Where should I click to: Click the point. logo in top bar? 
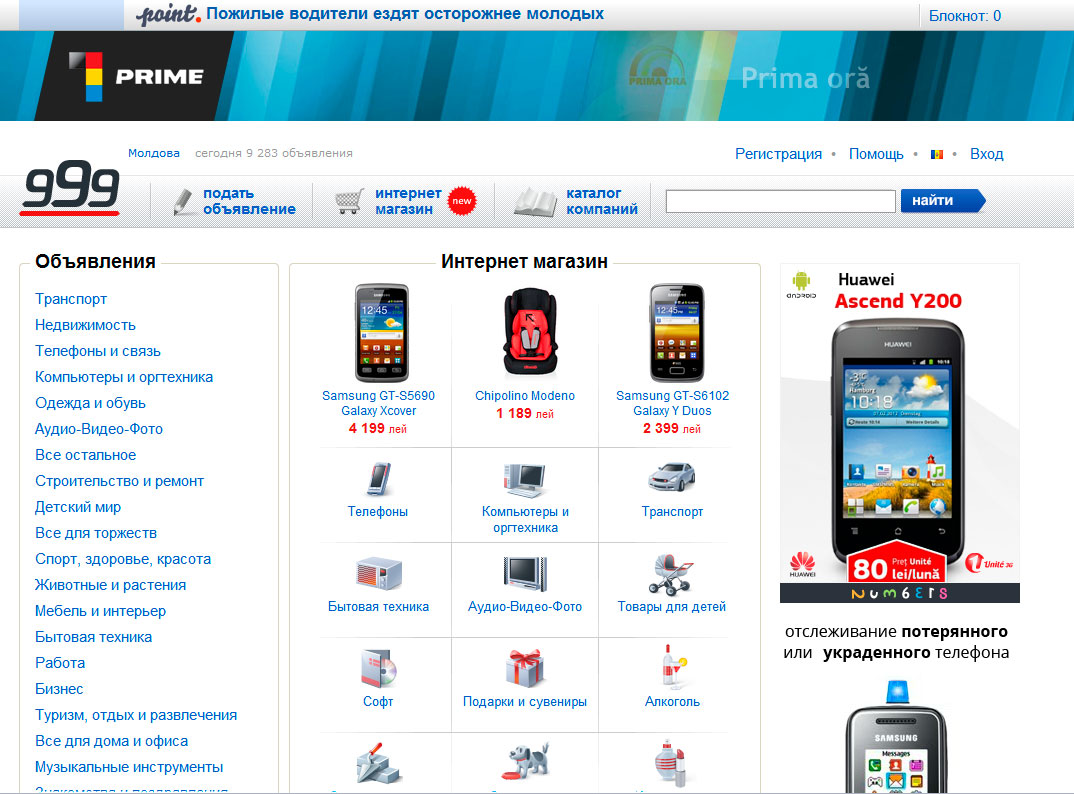coord(168,14)
